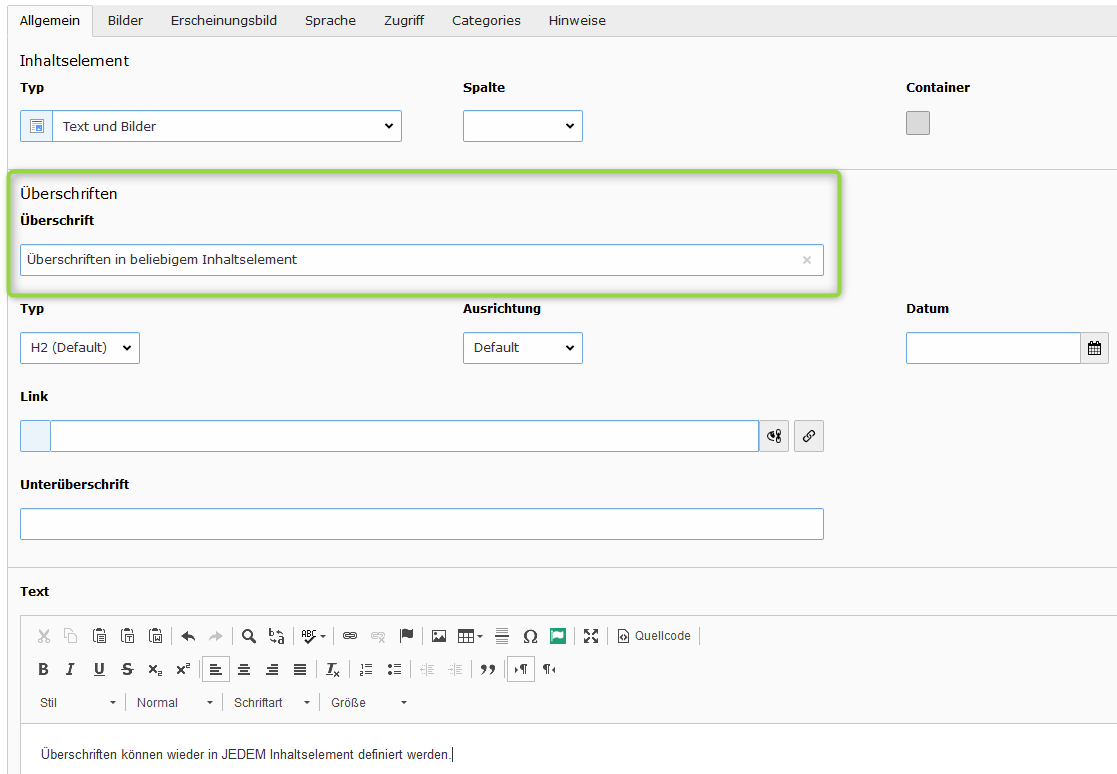Click into the Unterüberschrift input field

(x=421, y=524)
